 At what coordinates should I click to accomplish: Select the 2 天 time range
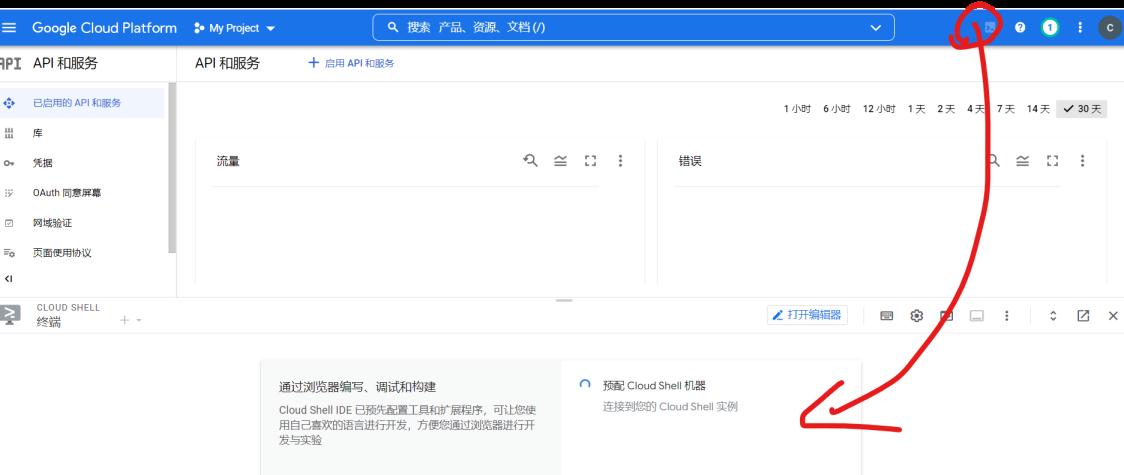click(946, 109)
